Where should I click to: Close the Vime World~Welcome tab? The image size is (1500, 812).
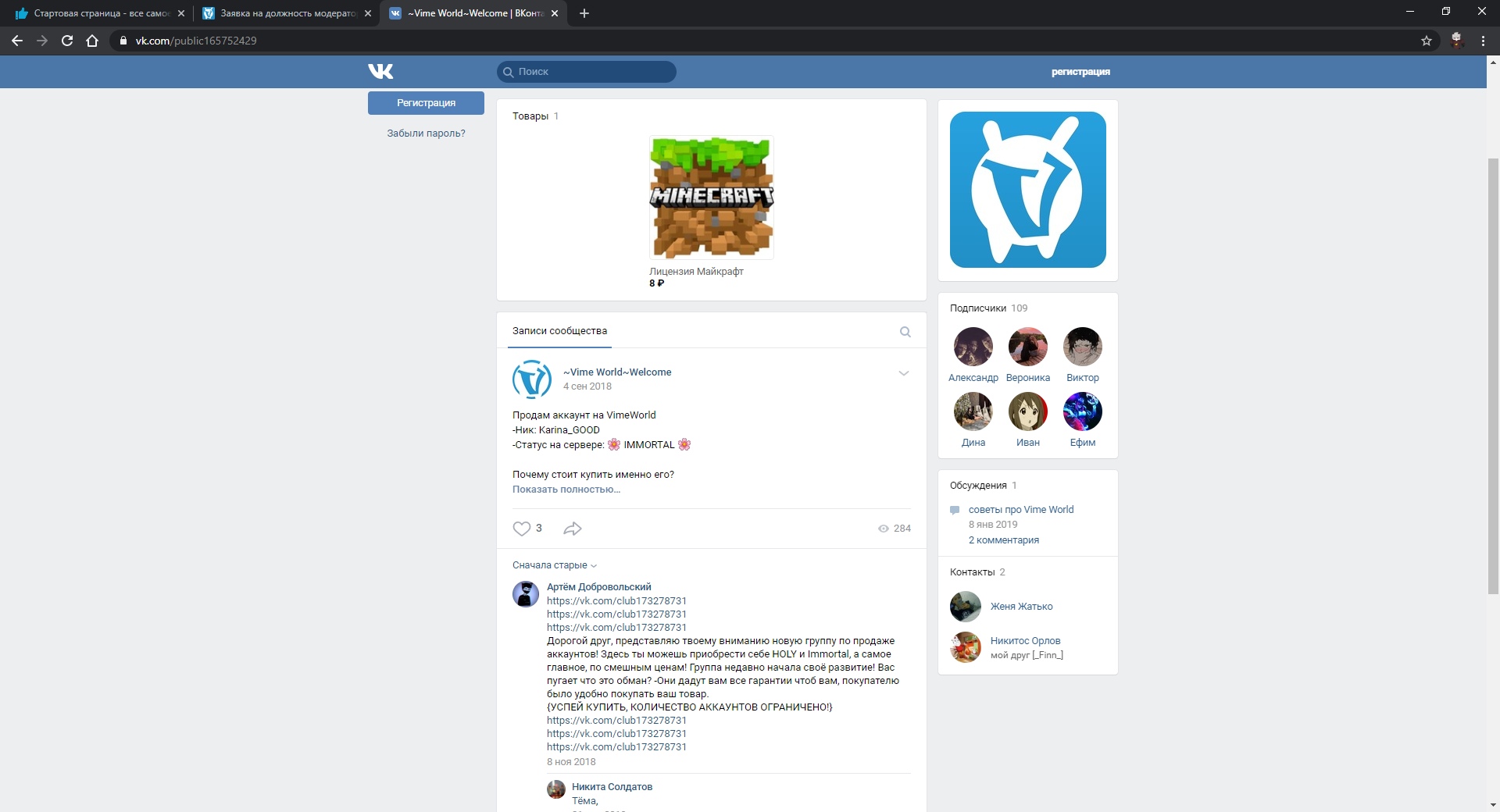click(x=555, y=13)
